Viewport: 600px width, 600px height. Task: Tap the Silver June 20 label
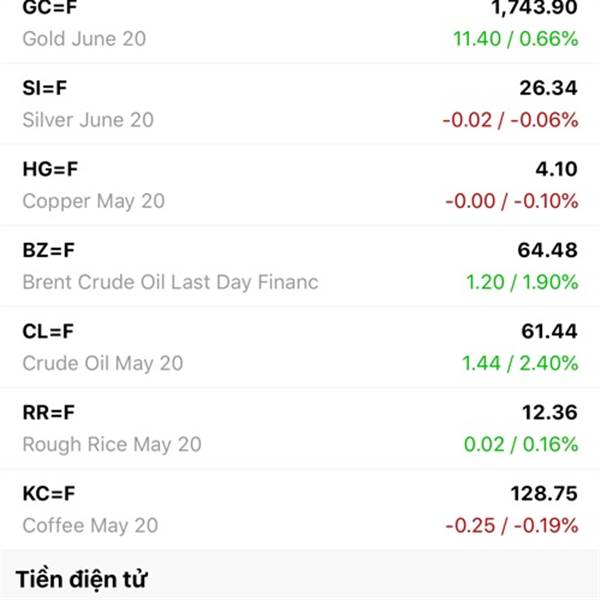(x=88, y=120)
